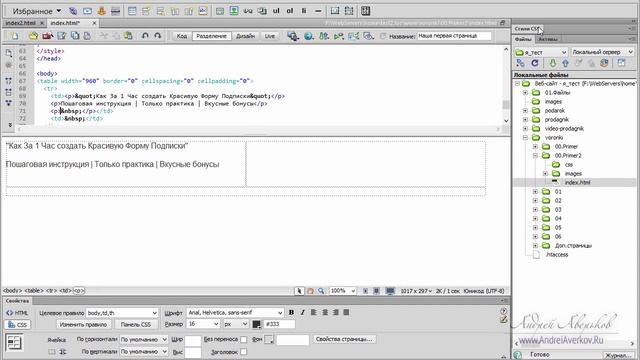Viewport: 640px width, 360px height.
Task: Click the Open file folder icon
Action: 33,36
